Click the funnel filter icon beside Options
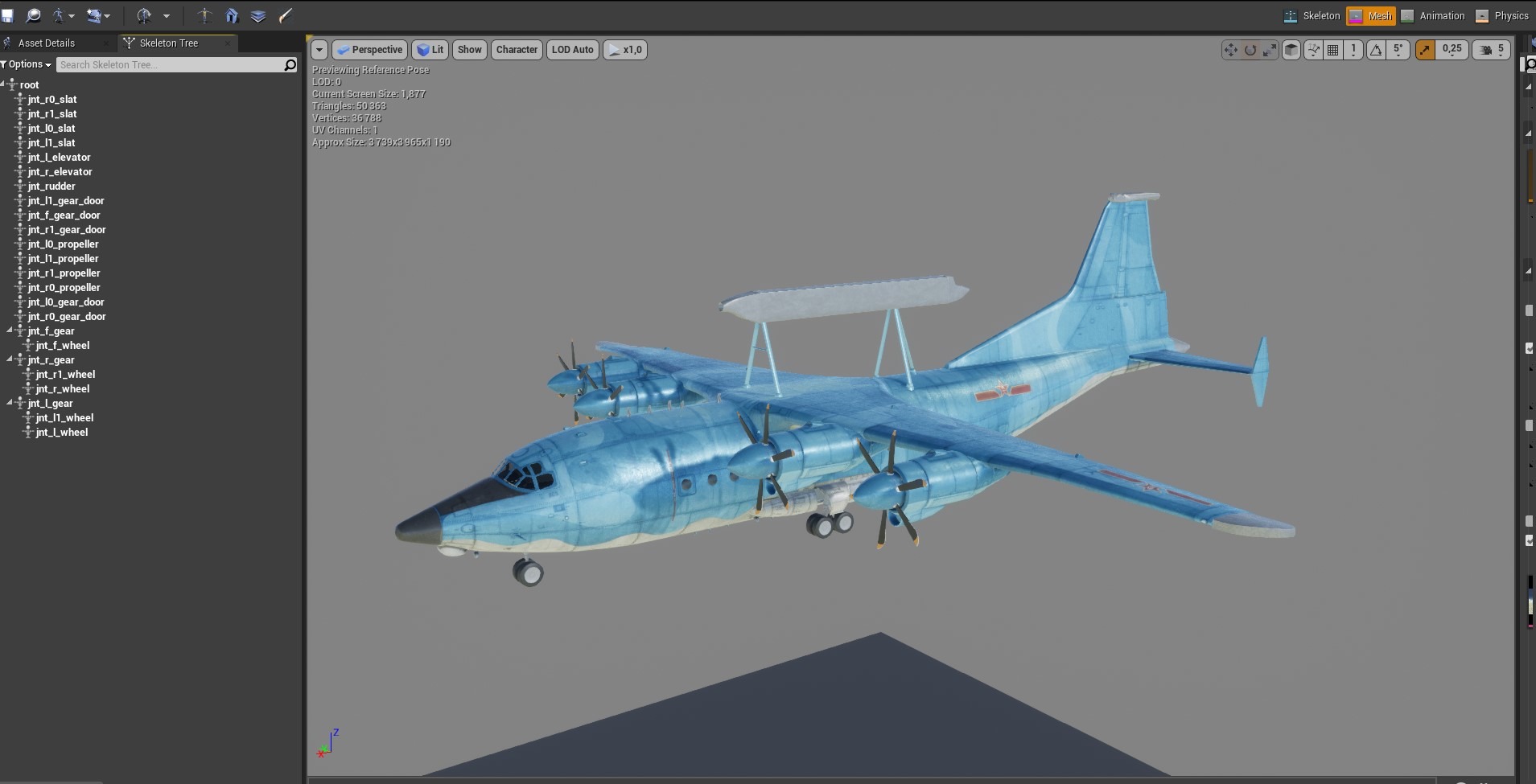1536x784 pixels. (4, 64)
